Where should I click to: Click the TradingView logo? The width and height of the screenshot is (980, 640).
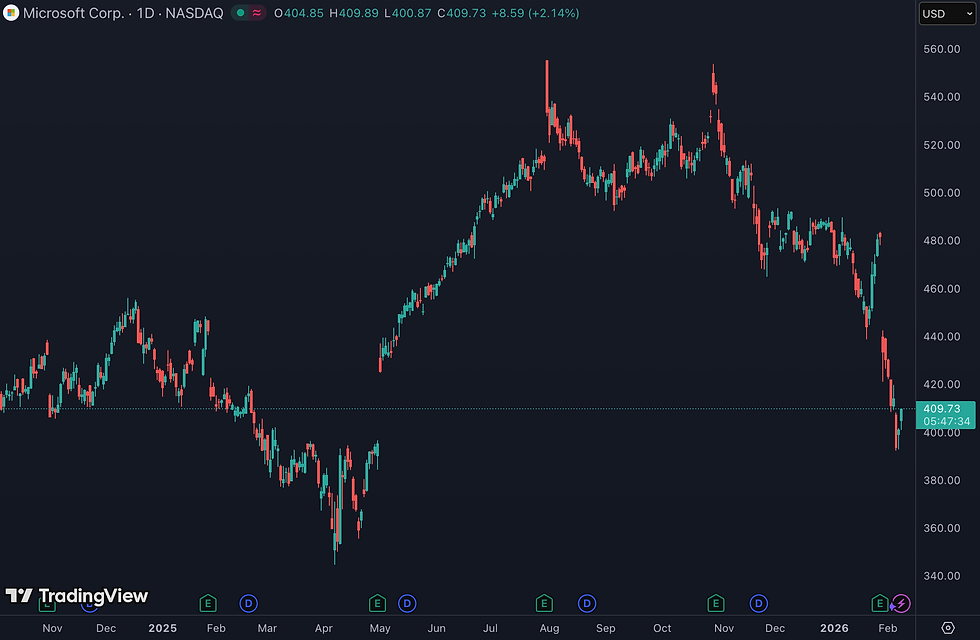pos(76,596)
